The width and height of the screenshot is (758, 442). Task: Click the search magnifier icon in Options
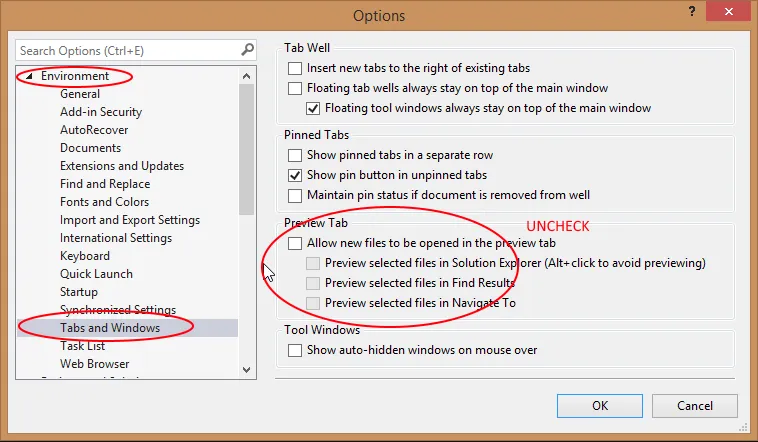(247, 50)
